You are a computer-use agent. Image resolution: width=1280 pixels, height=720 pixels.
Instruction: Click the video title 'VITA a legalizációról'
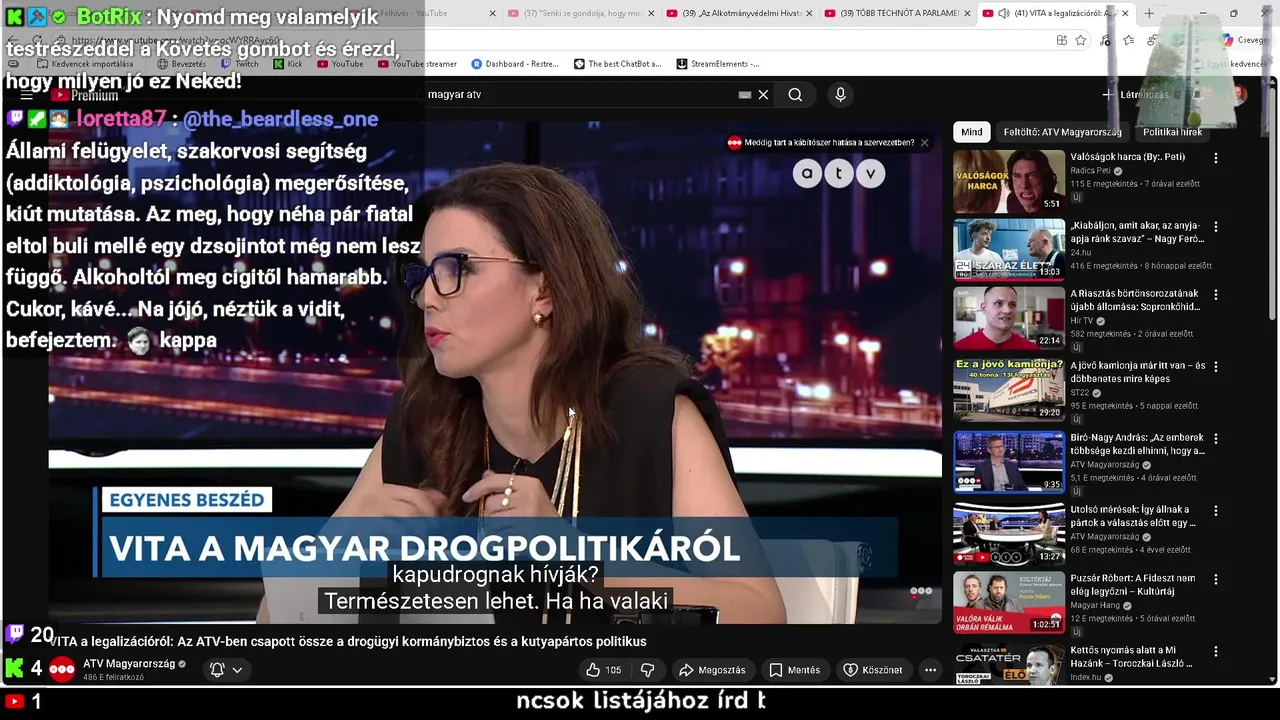tap(349, 641)
